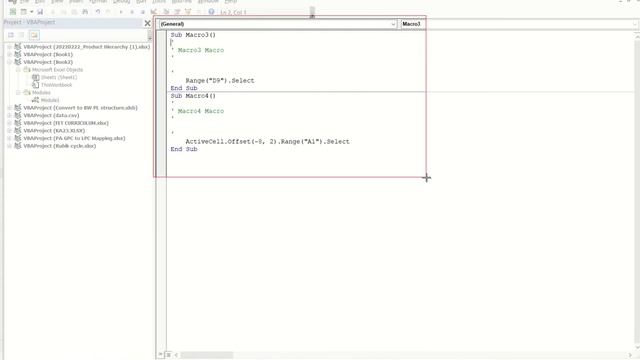The width and height of the screenshot is (640, 360).
Task: Click the horizontal scrollbar thumb of code window
Action: 207,355
